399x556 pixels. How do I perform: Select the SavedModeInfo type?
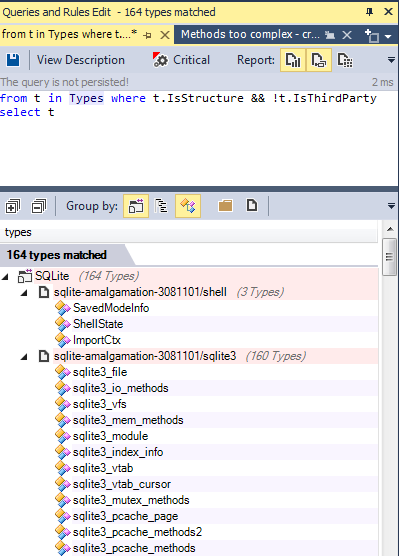pyautogui.click(x=111, y=308)
